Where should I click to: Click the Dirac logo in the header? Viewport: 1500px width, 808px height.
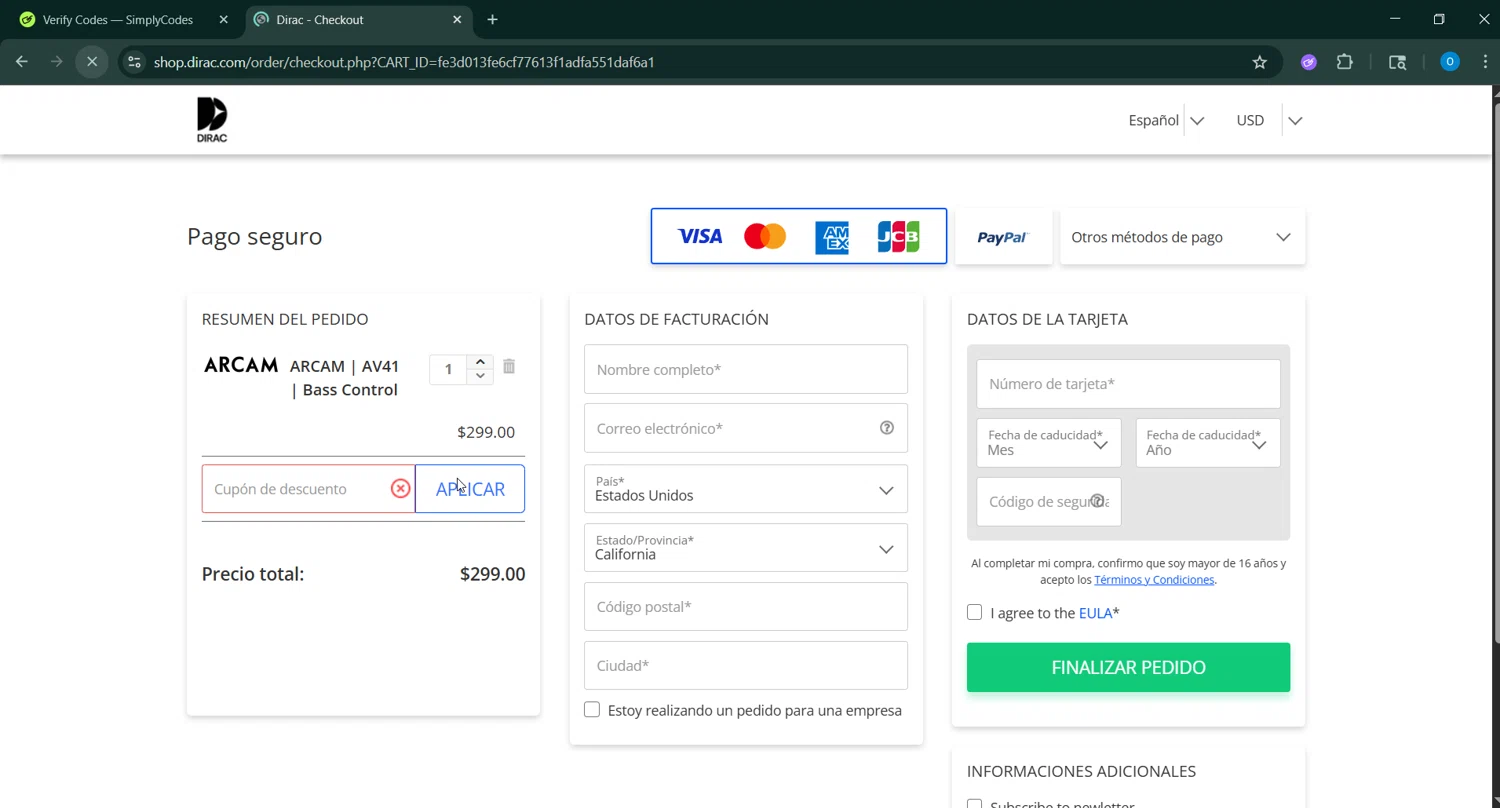pos(212,120)
